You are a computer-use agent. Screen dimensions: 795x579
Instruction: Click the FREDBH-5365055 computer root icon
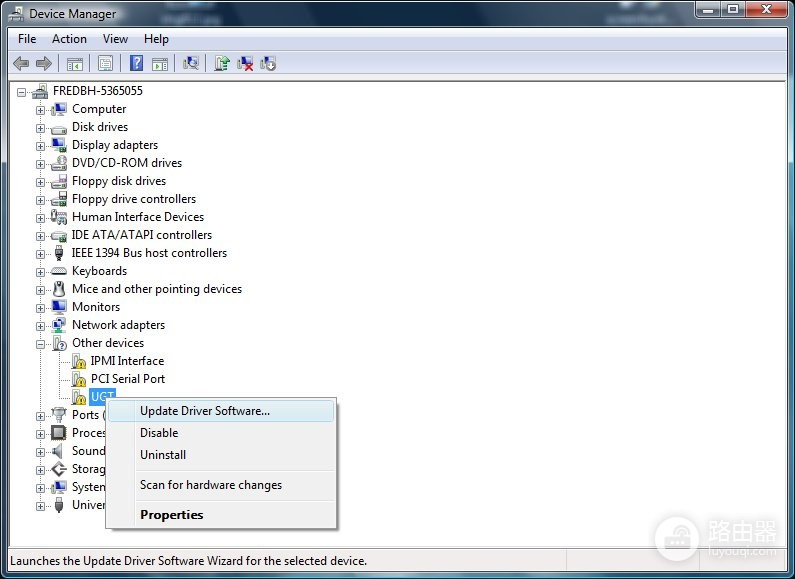(x=40, y=91)
